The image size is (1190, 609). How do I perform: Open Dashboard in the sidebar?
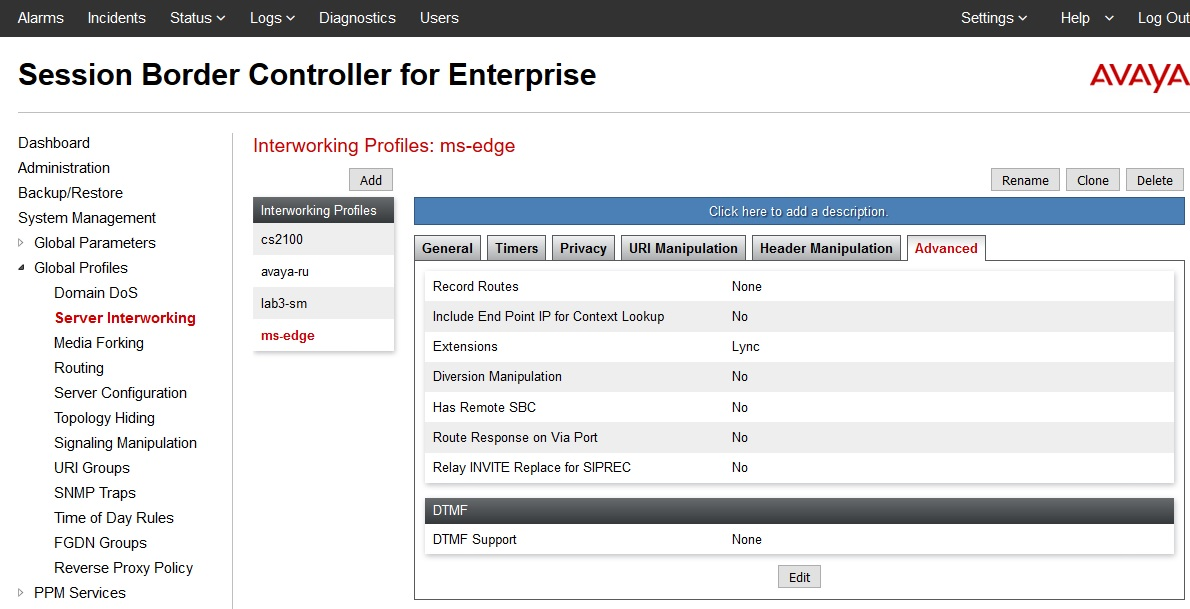[54, 143]
